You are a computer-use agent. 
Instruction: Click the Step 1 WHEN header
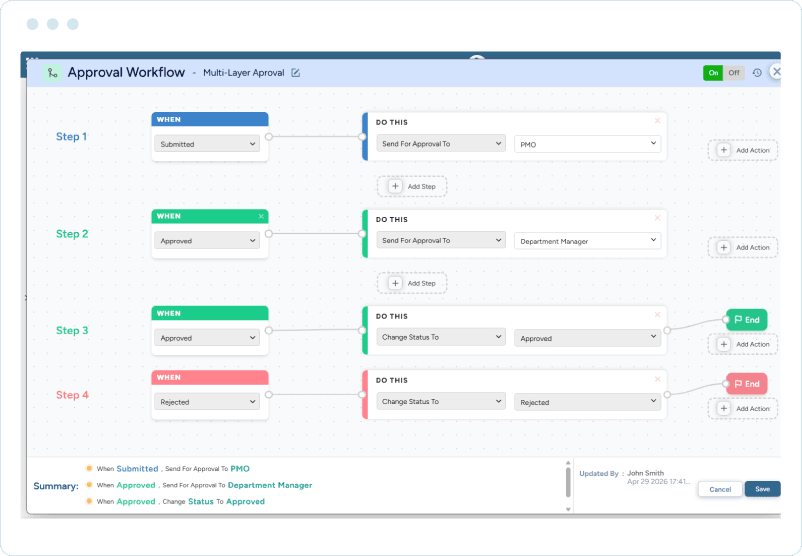click(x=210, y=119)
